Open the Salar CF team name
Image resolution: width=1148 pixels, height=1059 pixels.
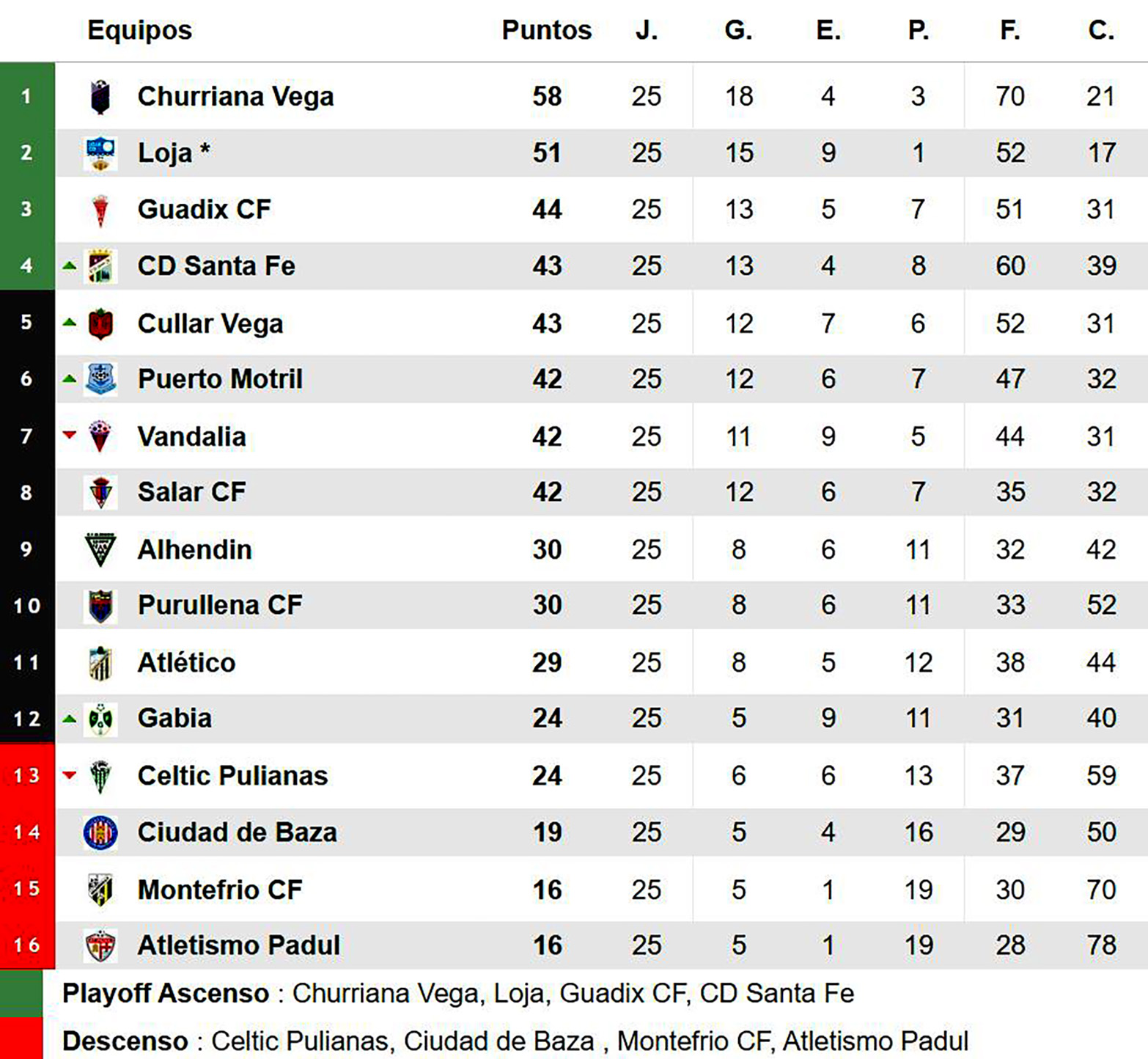click(191, 492)
